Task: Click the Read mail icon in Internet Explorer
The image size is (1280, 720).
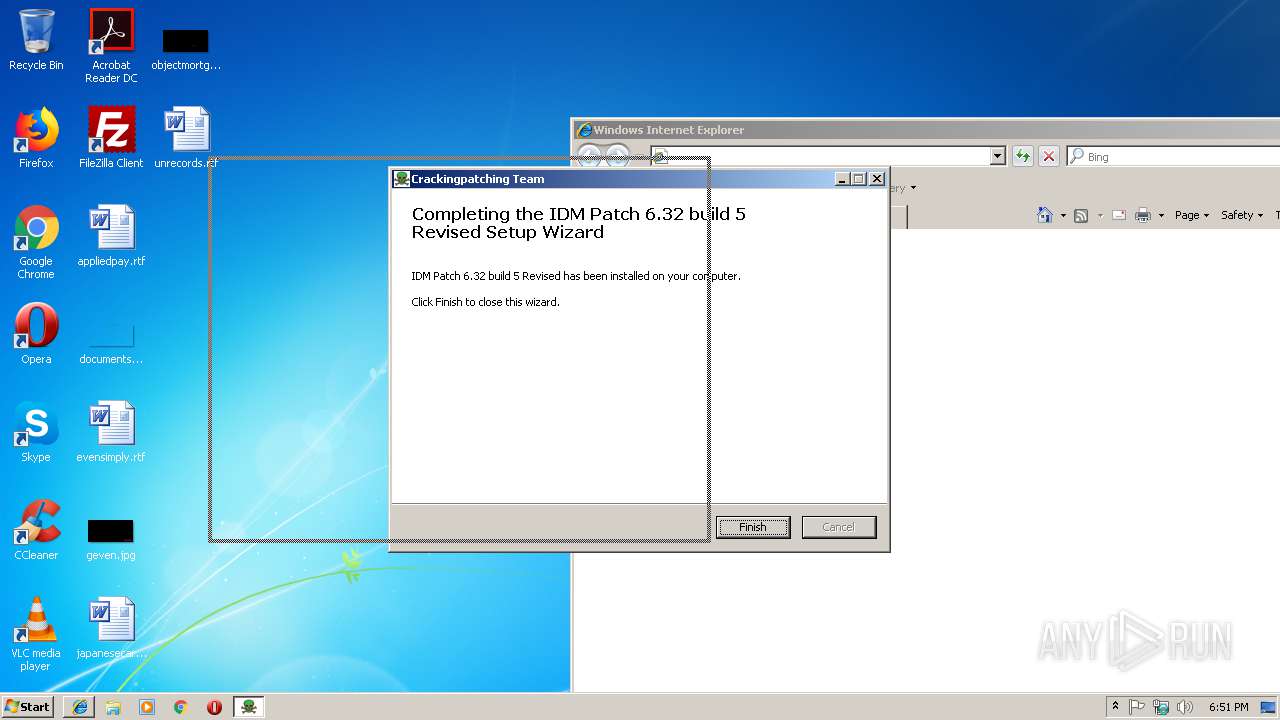Action: tap(1119, 215)
